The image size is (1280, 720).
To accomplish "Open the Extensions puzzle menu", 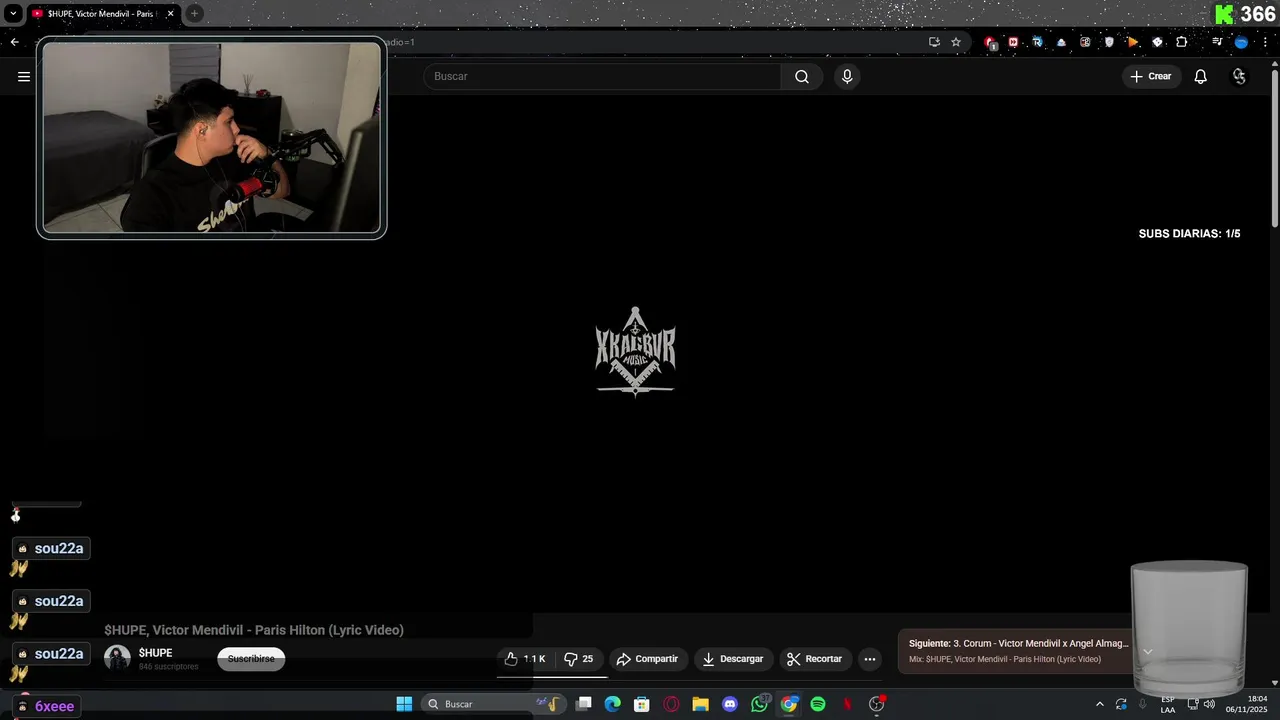I will click(1182, 42).
